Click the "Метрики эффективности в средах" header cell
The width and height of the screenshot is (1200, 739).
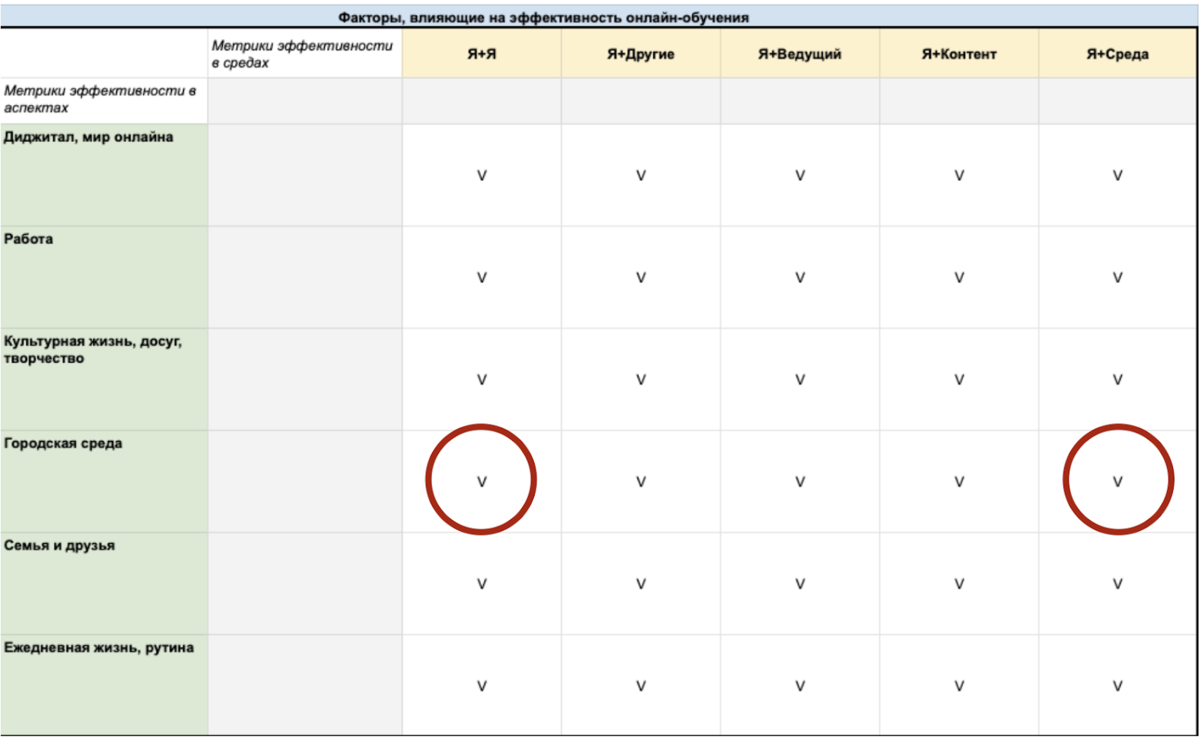click(x=305, y=54)
